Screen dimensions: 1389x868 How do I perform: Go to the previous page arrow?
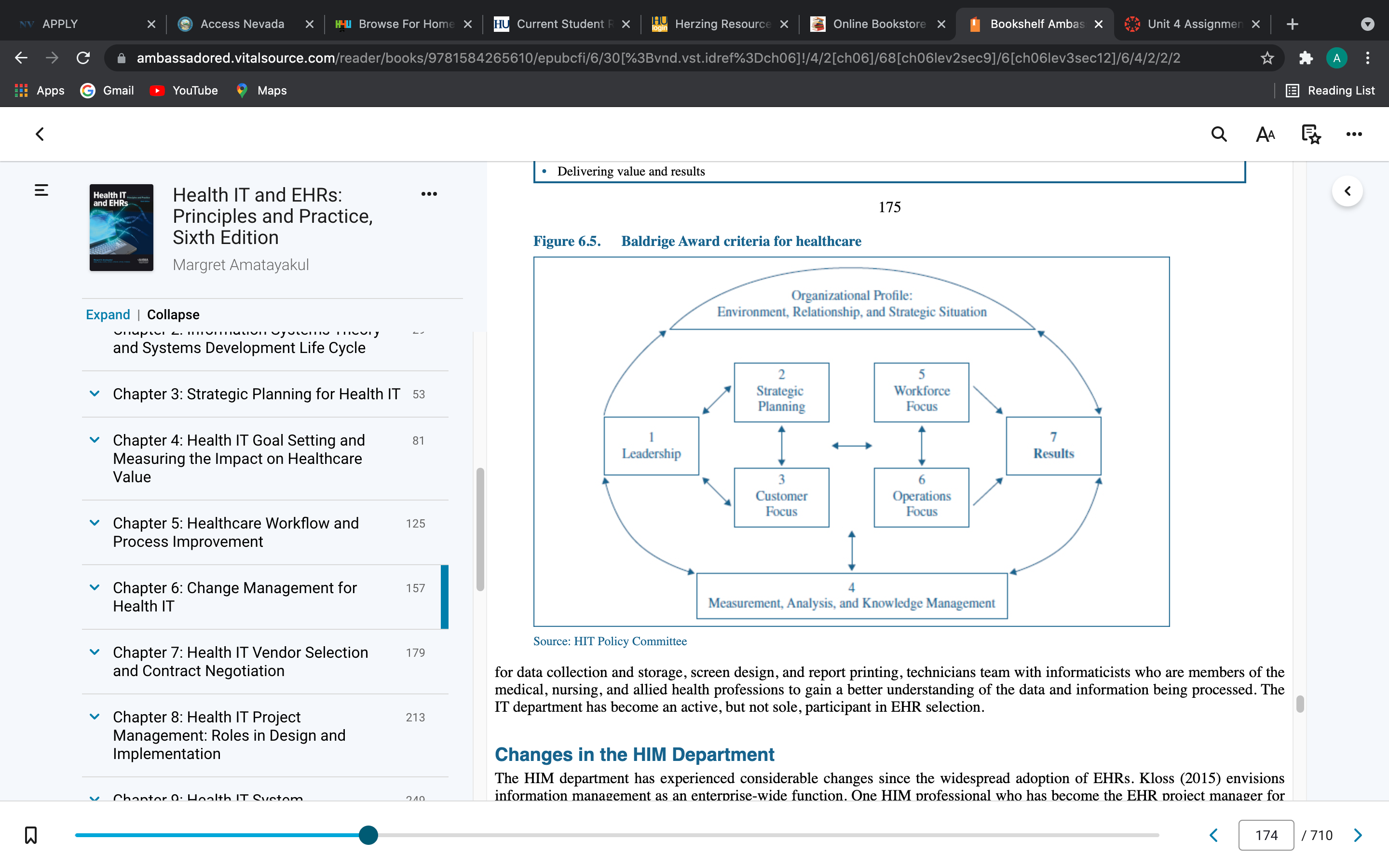pos(1213,835)
